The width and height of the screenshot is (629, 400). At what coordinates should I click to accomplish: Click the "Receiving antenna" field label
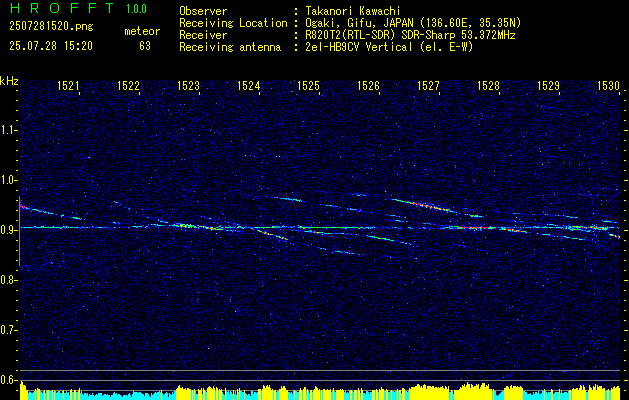click(x=230, y=47)
